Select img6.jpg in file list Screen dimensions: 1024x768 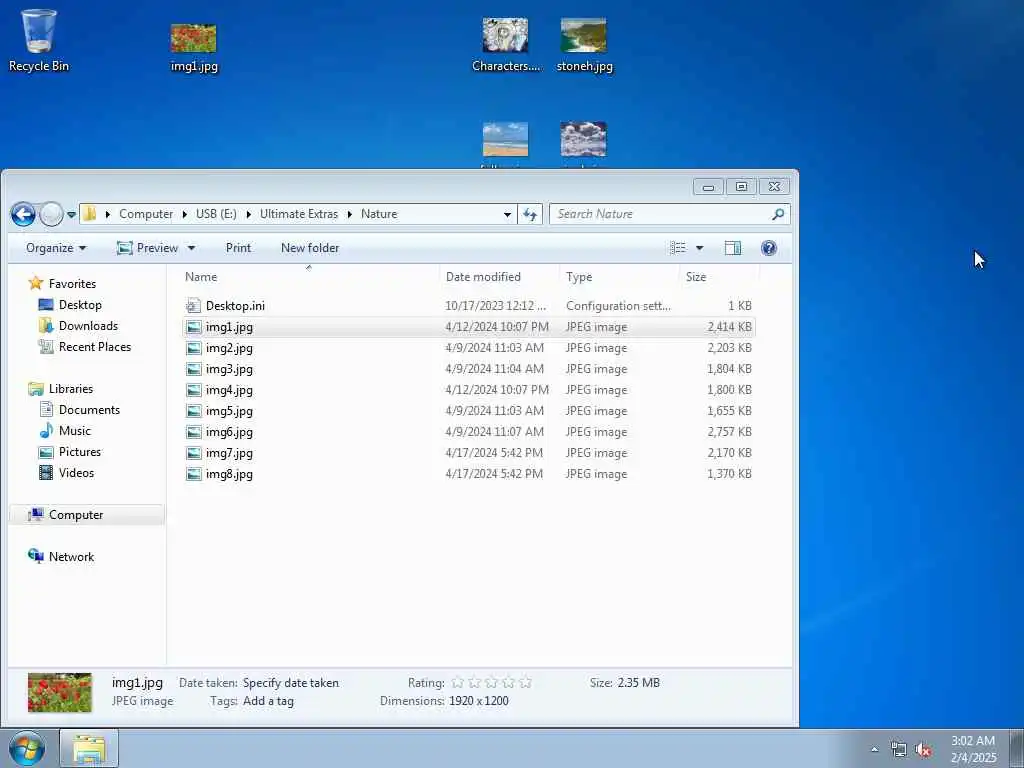tap(468, 432)
